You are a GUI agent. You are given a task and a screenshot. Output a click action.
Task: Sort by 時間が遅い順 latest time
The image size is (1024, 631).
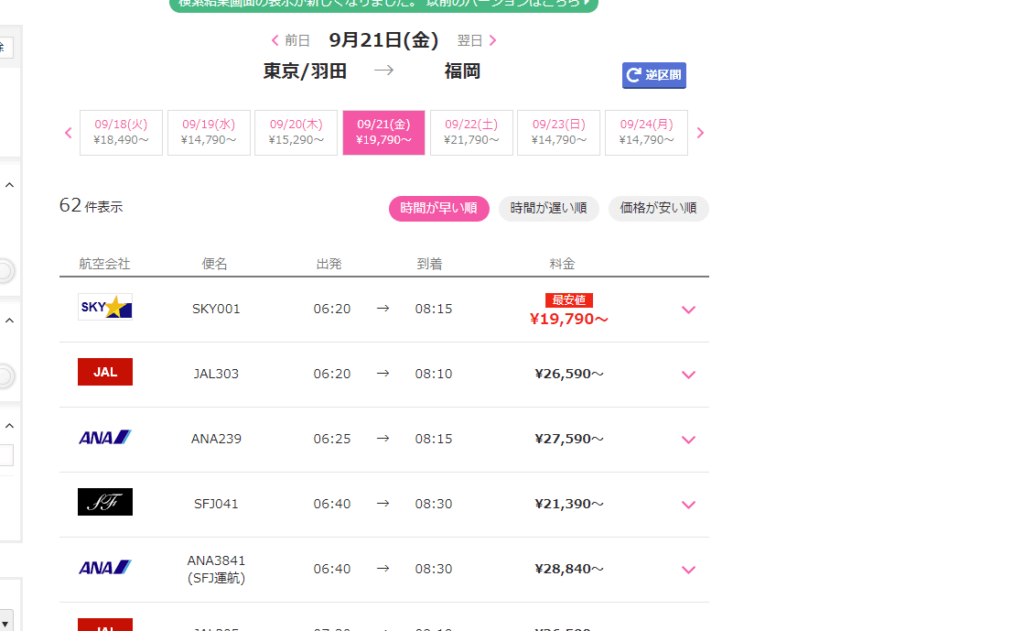tap(549, 208)
